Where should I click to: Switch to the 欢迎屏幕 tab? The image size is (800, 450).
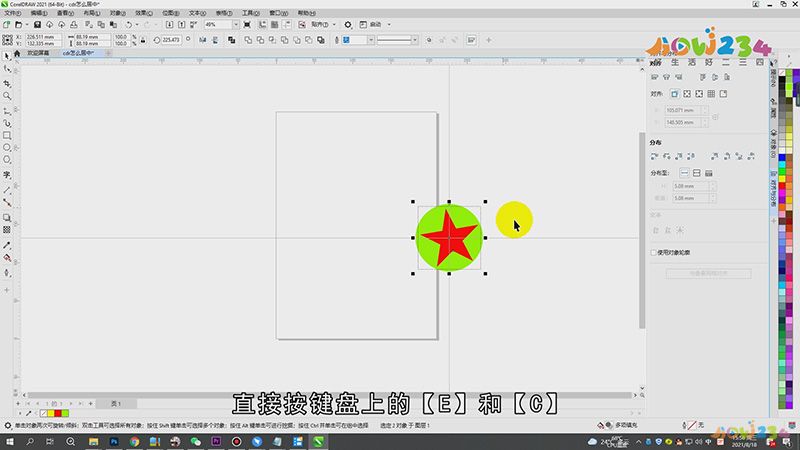[x=39, y=53]
